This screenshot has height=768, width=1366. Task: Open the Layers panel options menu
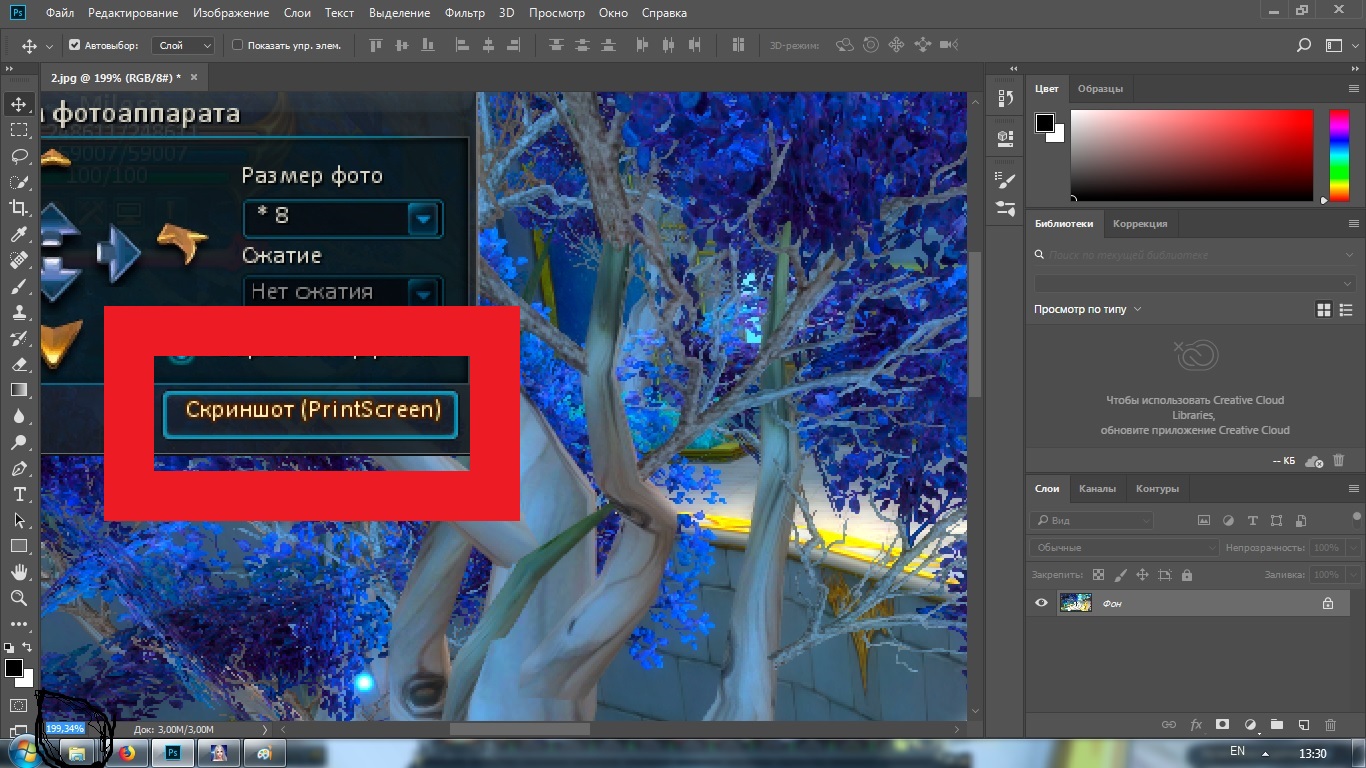[x=1354, y=489]
